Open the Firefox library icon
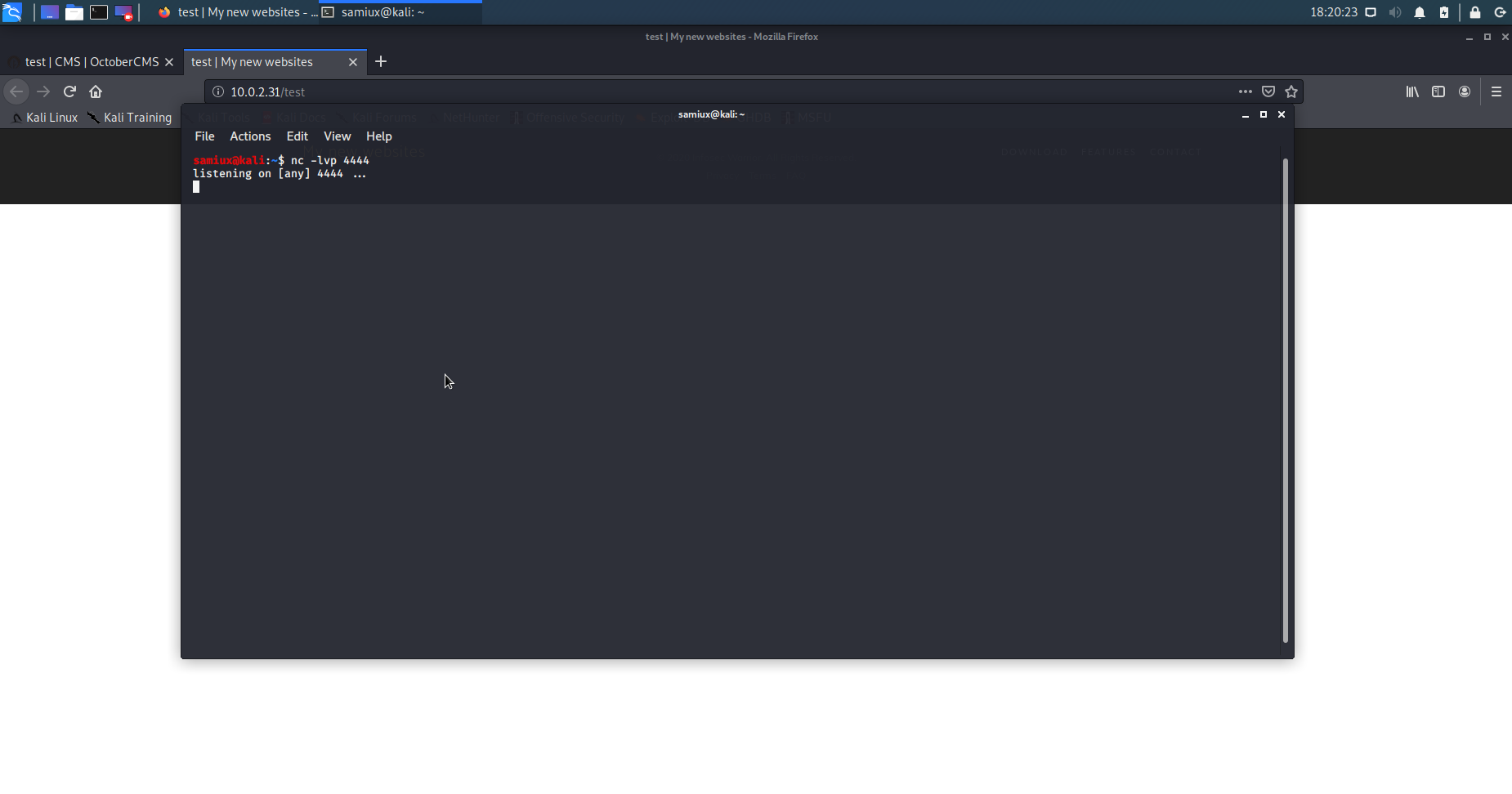The width and height of the screenshot is (1512, 794). (x=1412, y=91)
